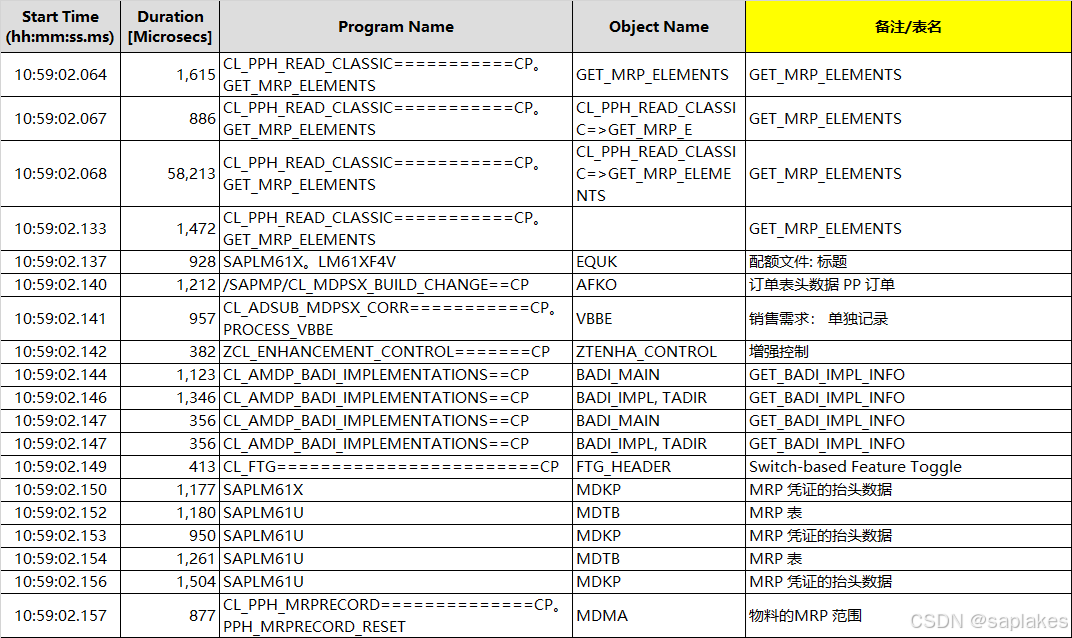Select duration value 1,504
The image size is (1072, 638).
click(196, 582)
